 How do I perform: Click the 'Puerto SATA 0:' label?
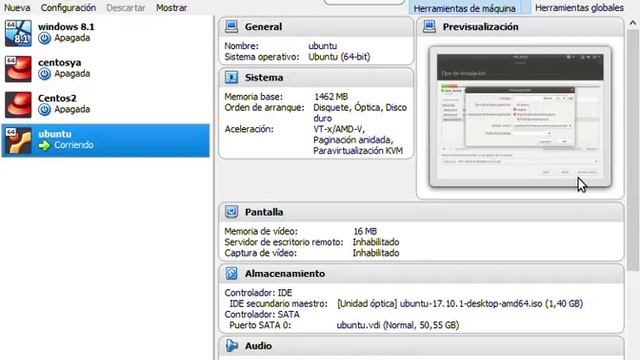(x=260, y=325)
